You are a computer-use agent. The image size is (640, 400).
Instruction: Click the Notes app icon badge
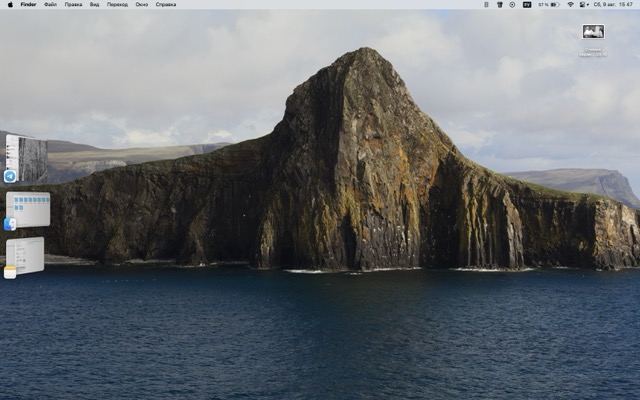pyautogui.click(x=10, y=272)
